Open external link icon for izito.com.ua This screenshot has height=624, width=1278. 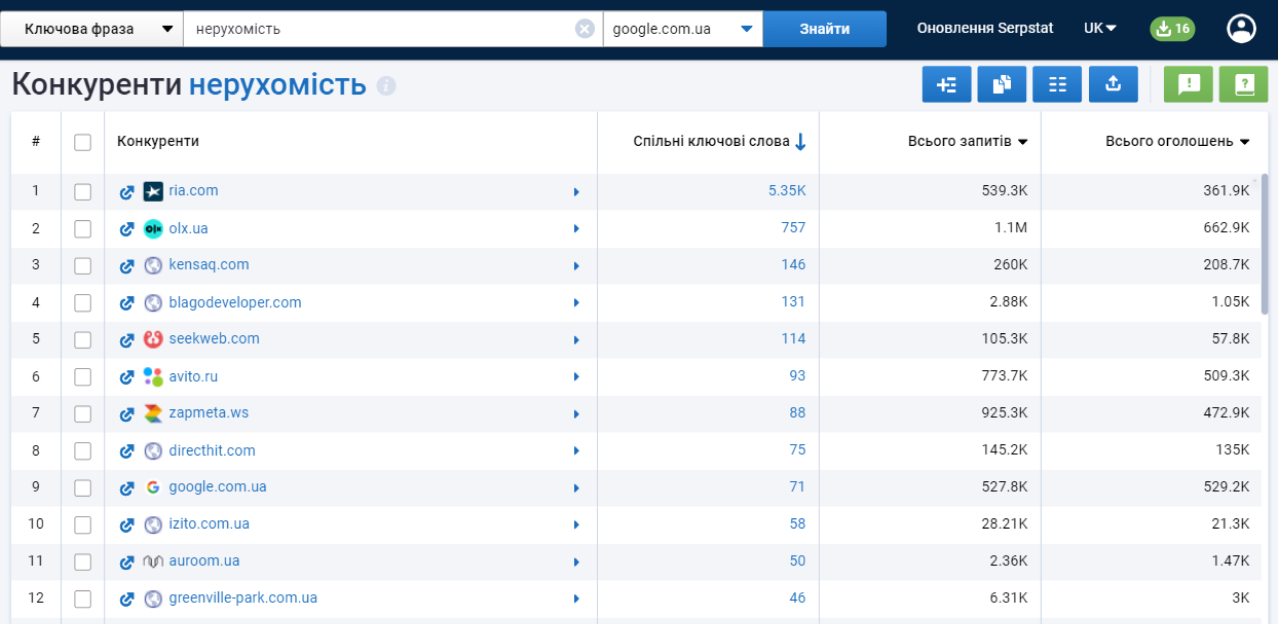[x=127, y=525]
